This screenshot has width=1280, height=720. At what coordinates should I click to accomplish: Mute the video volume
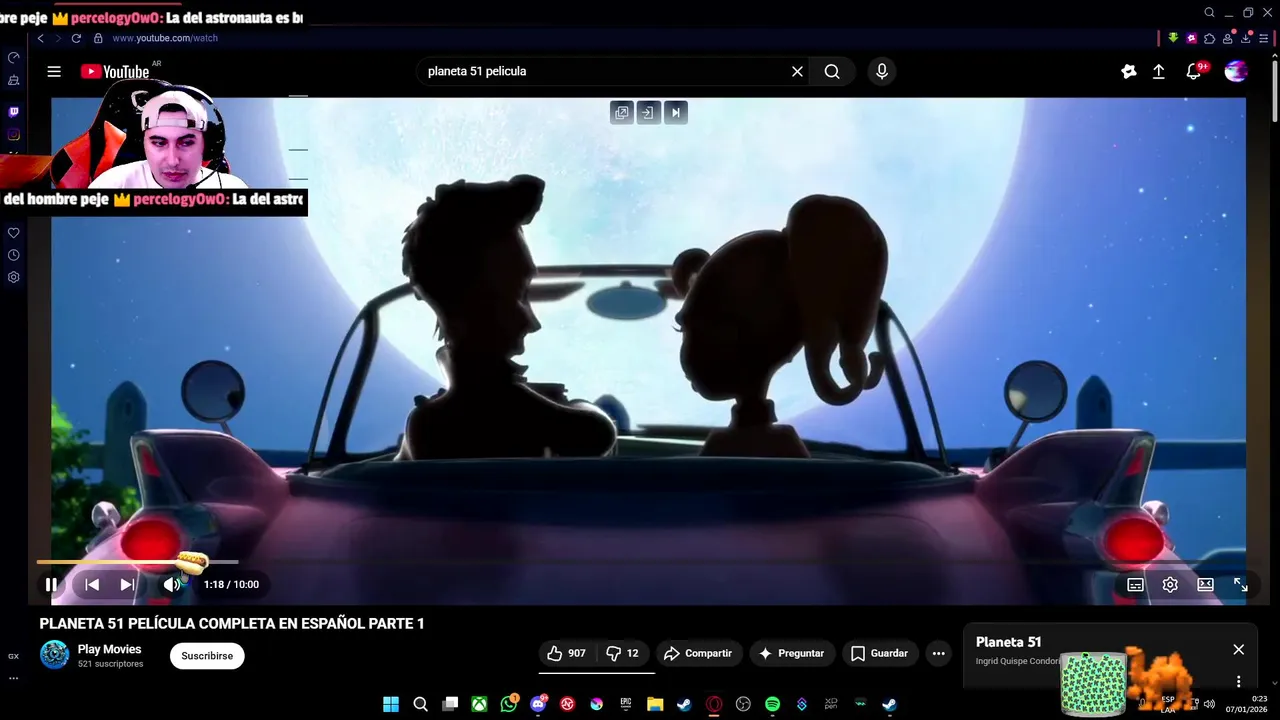(x=172, y=584)
